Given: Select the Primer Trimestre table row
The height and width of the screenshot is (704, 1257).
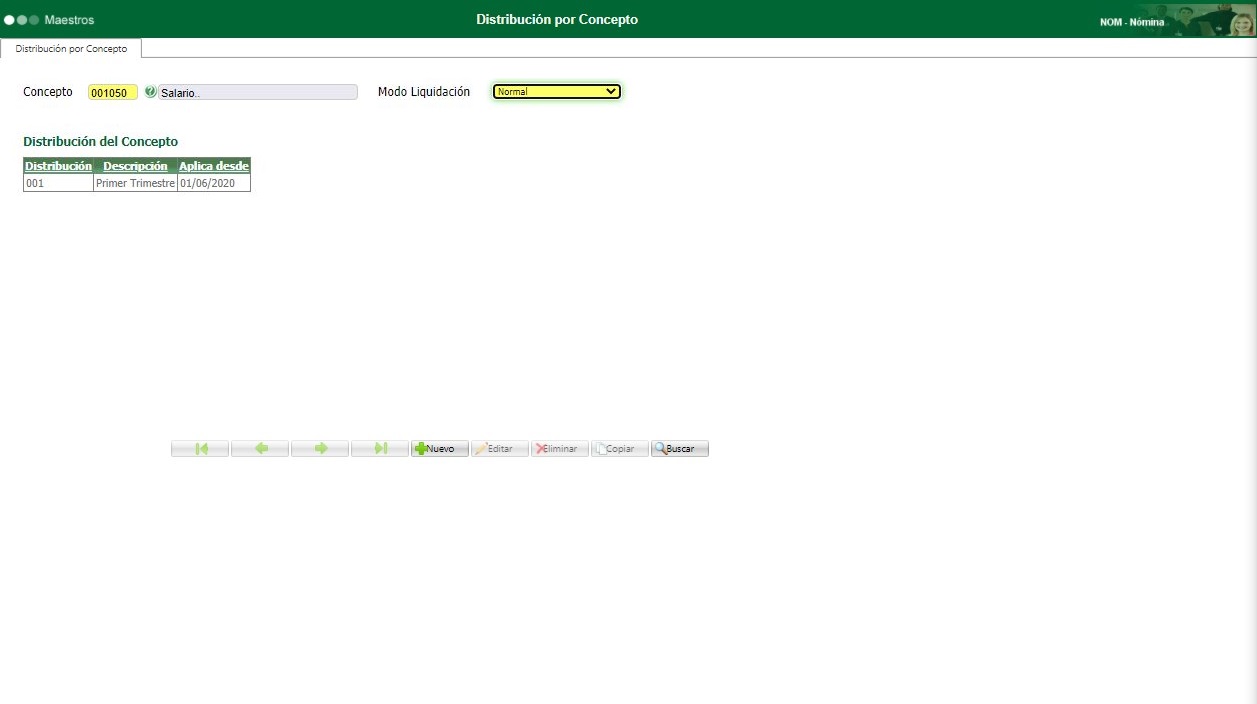Looking at the screenshot, I should (135, 182).
